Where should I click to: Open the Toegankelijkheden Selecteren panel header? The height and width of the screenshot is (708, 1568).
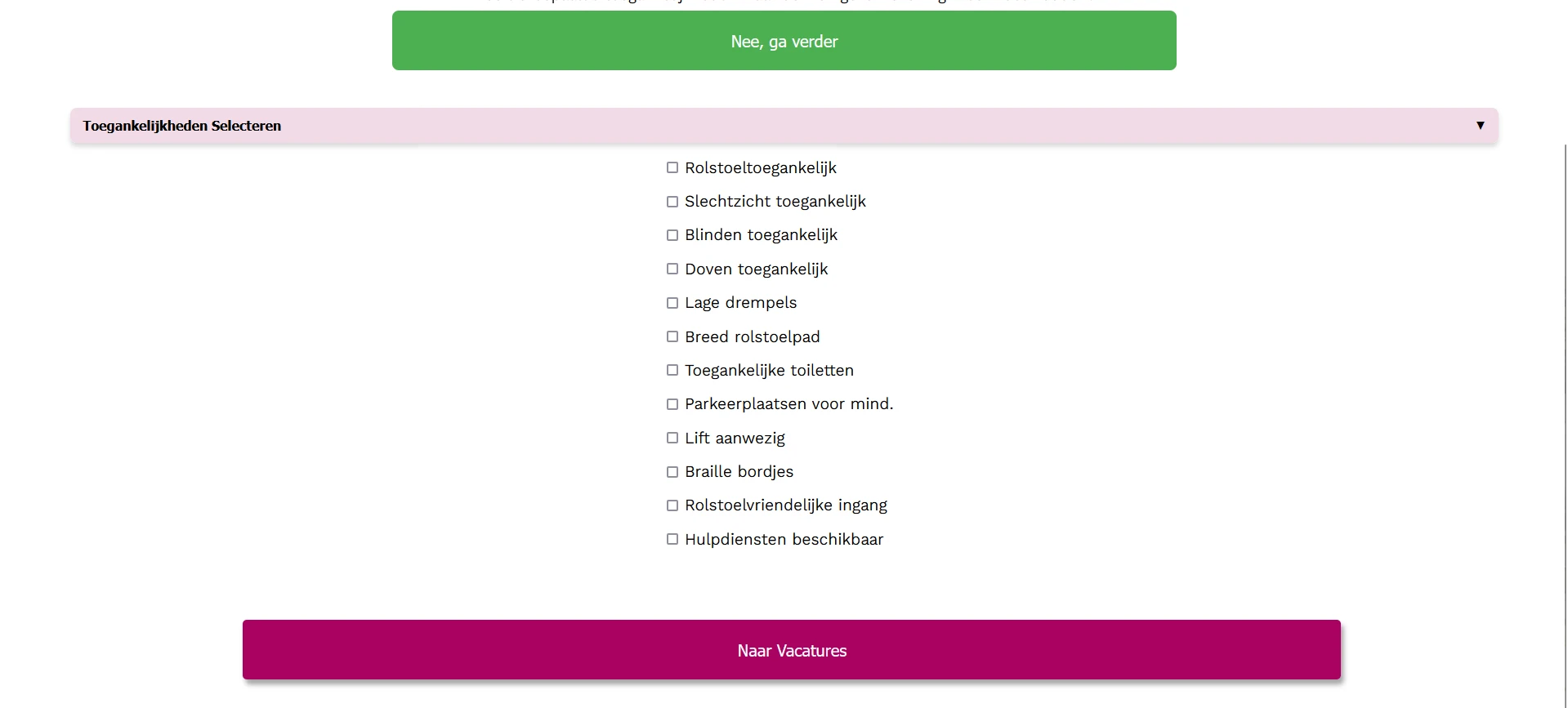pos(181,125)
